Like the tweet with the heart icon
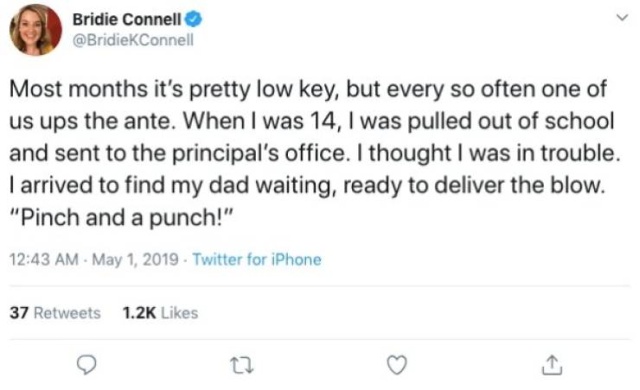640x390 pixels. click(x=397, y=365)
